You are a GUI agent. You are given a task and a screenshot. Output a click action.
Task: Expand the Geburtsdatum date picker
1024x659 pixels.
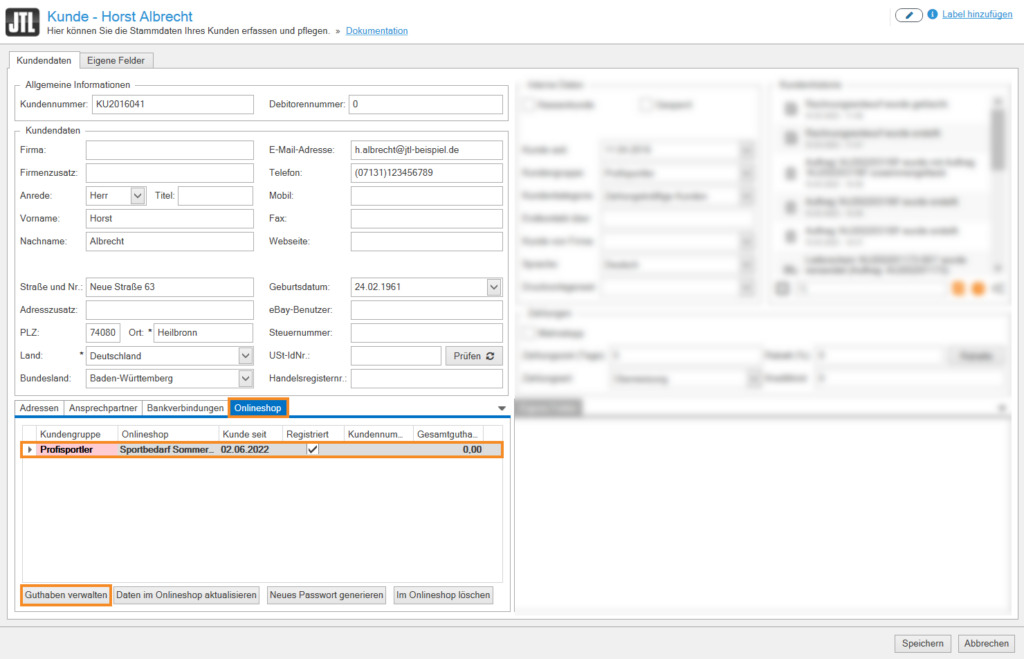(493, 287)
